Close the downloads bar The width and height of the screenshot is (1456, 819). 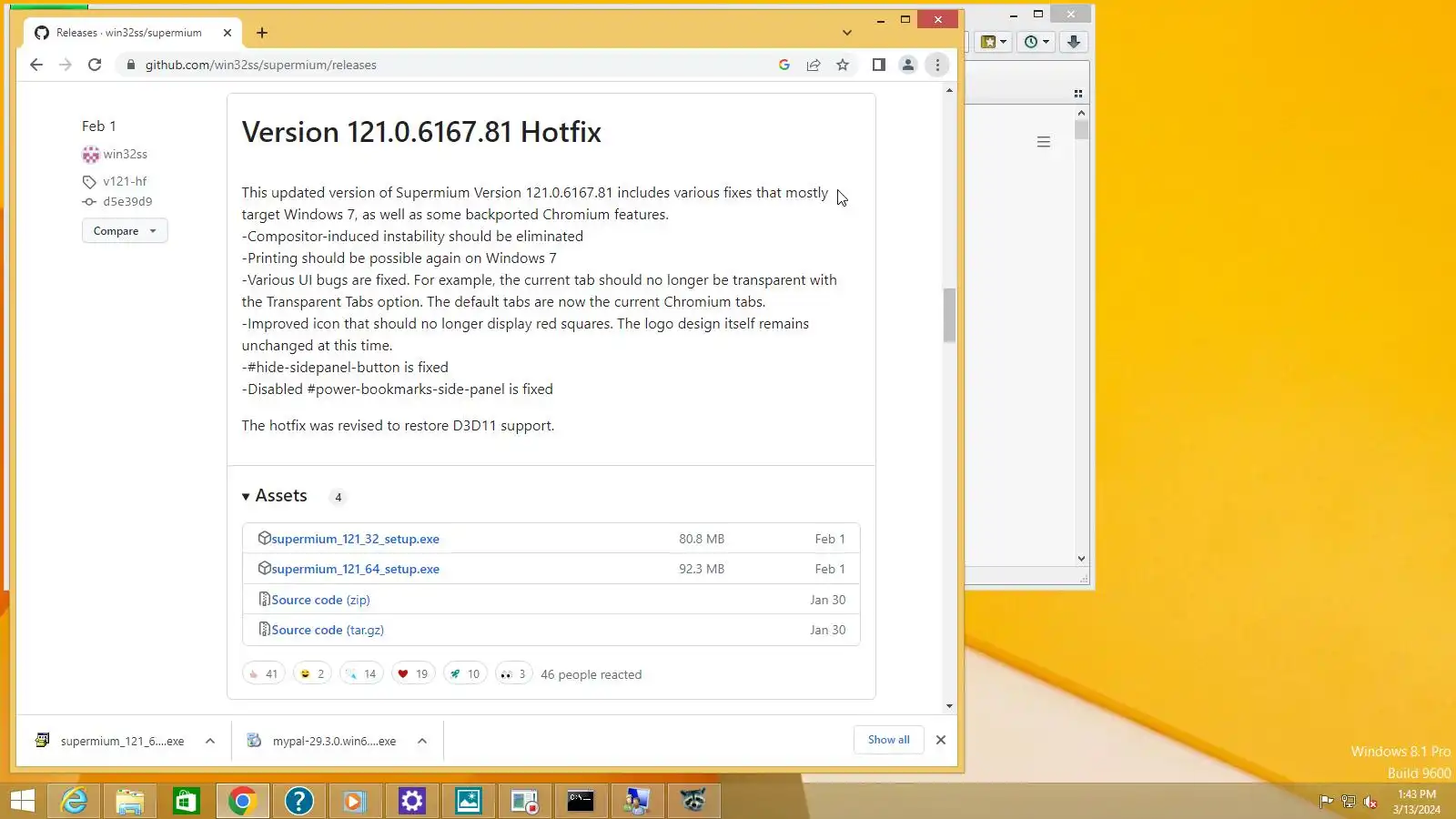coord(941,740)
